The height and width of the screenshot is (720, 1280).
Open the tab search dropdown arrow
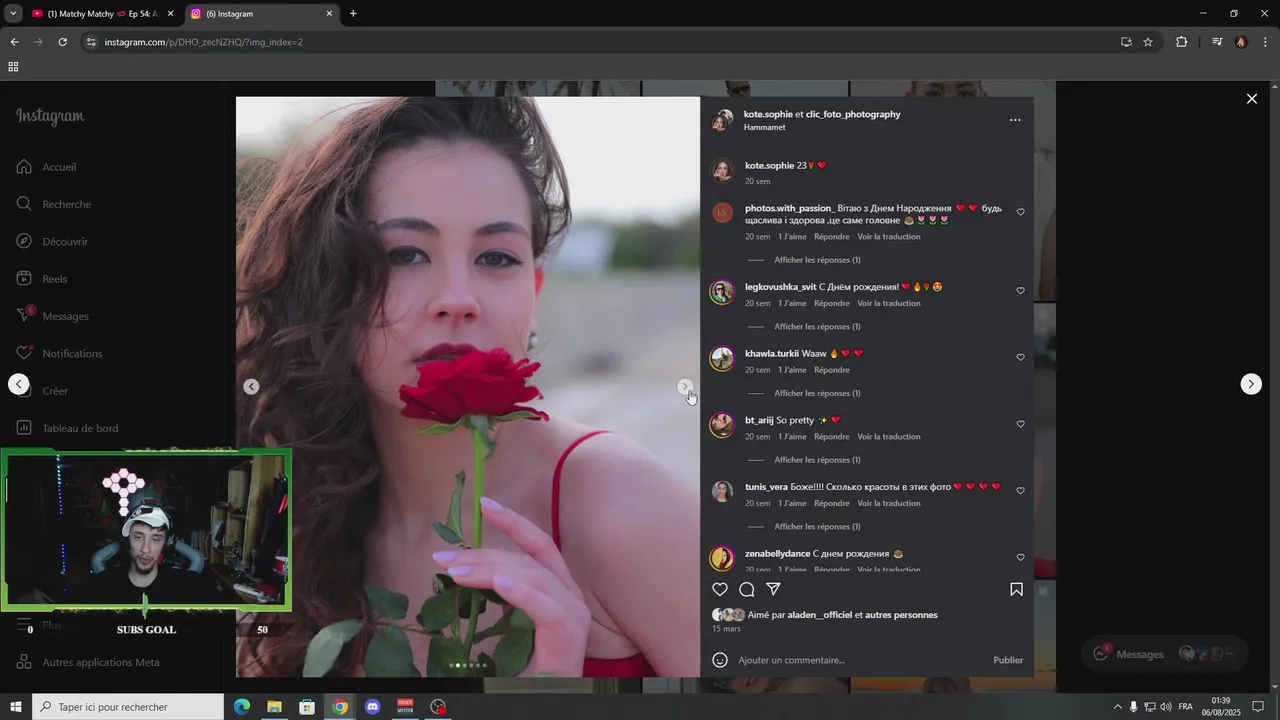pyautogui.click(x=12, y=14)
